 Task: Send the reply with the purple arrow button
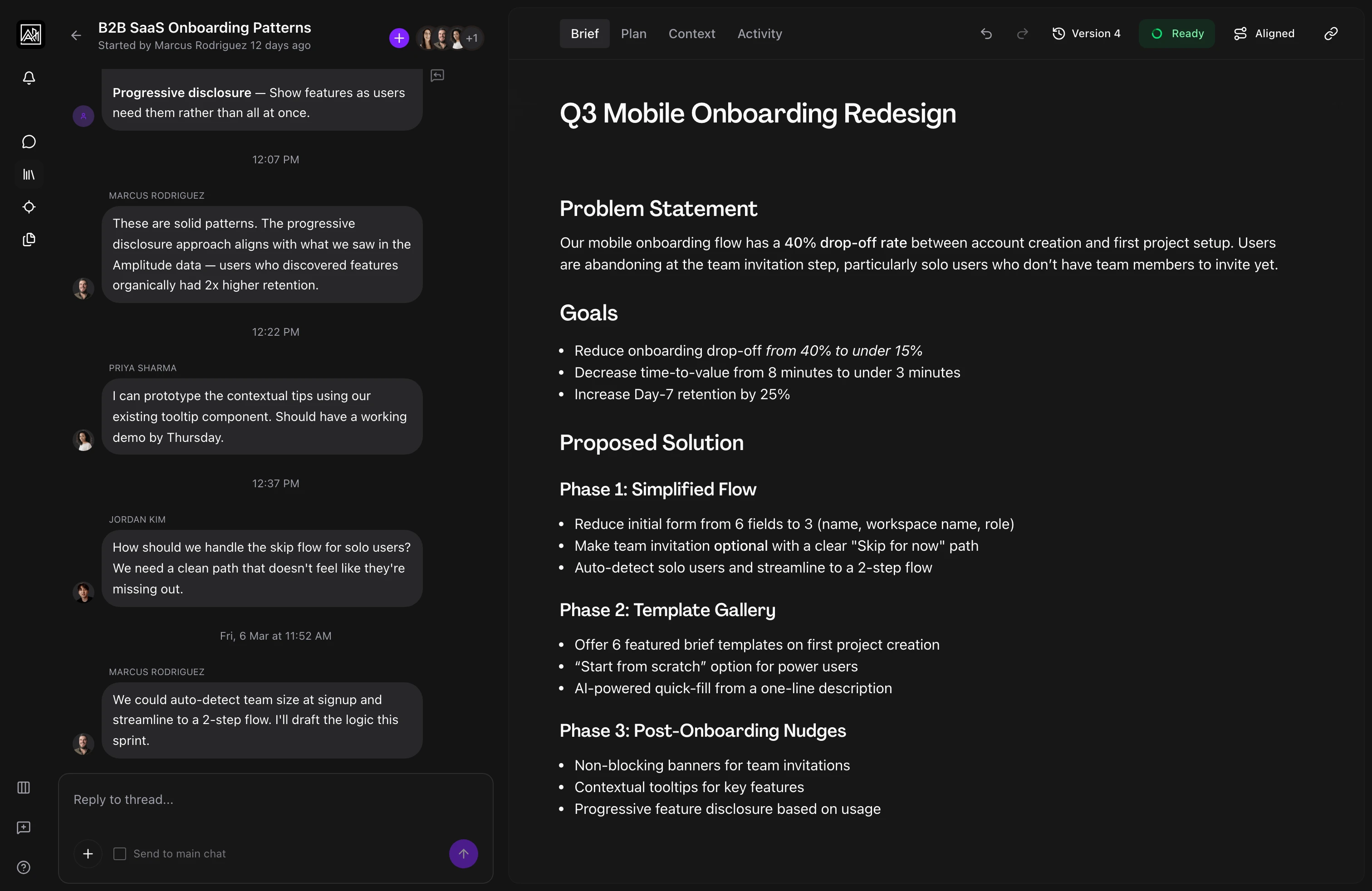463,853
